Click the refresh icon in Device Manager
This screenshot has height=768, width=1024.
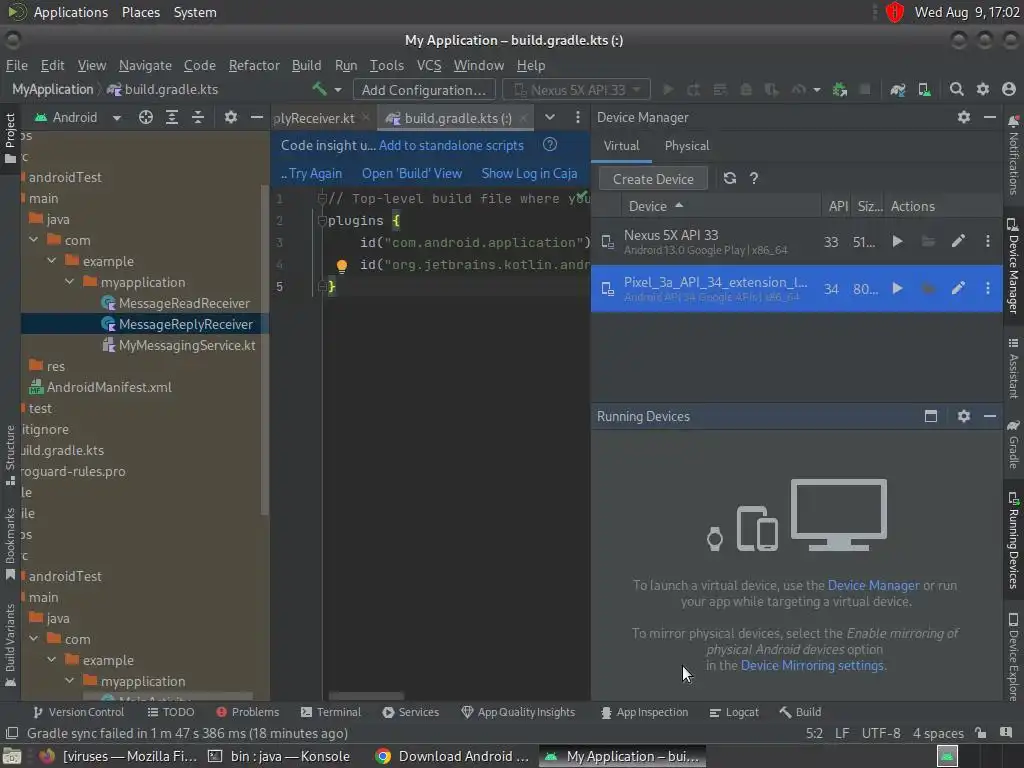[729, 178]
